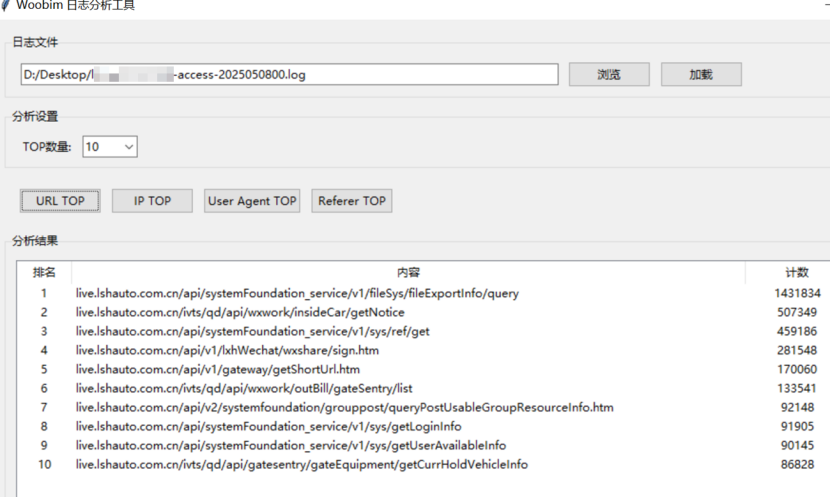Select the getCurrHoldVehicleInfo row
This screenshot has width=831, height=498.
[x=423, y=465]
